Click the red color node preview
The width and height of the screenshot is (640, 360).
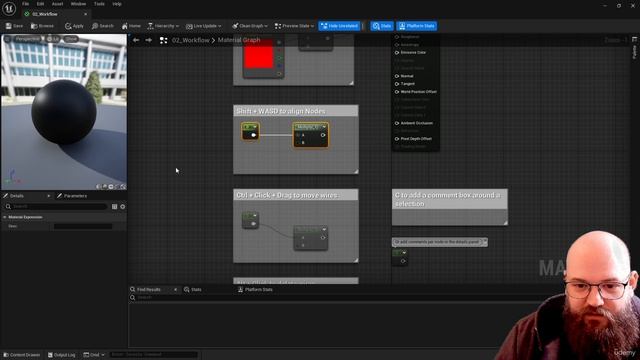coord(258,55)
